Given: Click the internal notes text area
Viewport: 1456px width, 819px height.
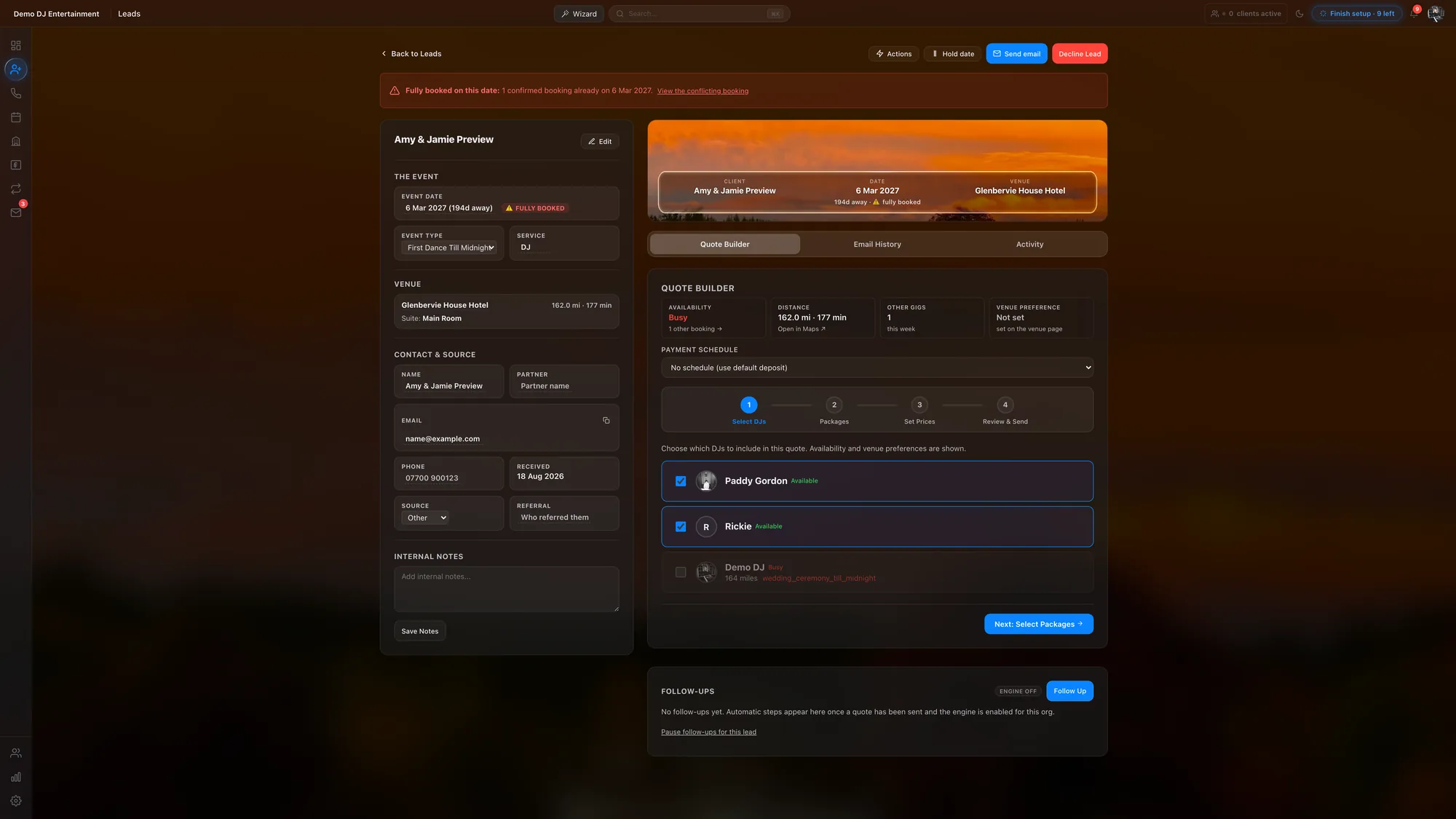Looking at the screenshot, I should coord(507,589).
